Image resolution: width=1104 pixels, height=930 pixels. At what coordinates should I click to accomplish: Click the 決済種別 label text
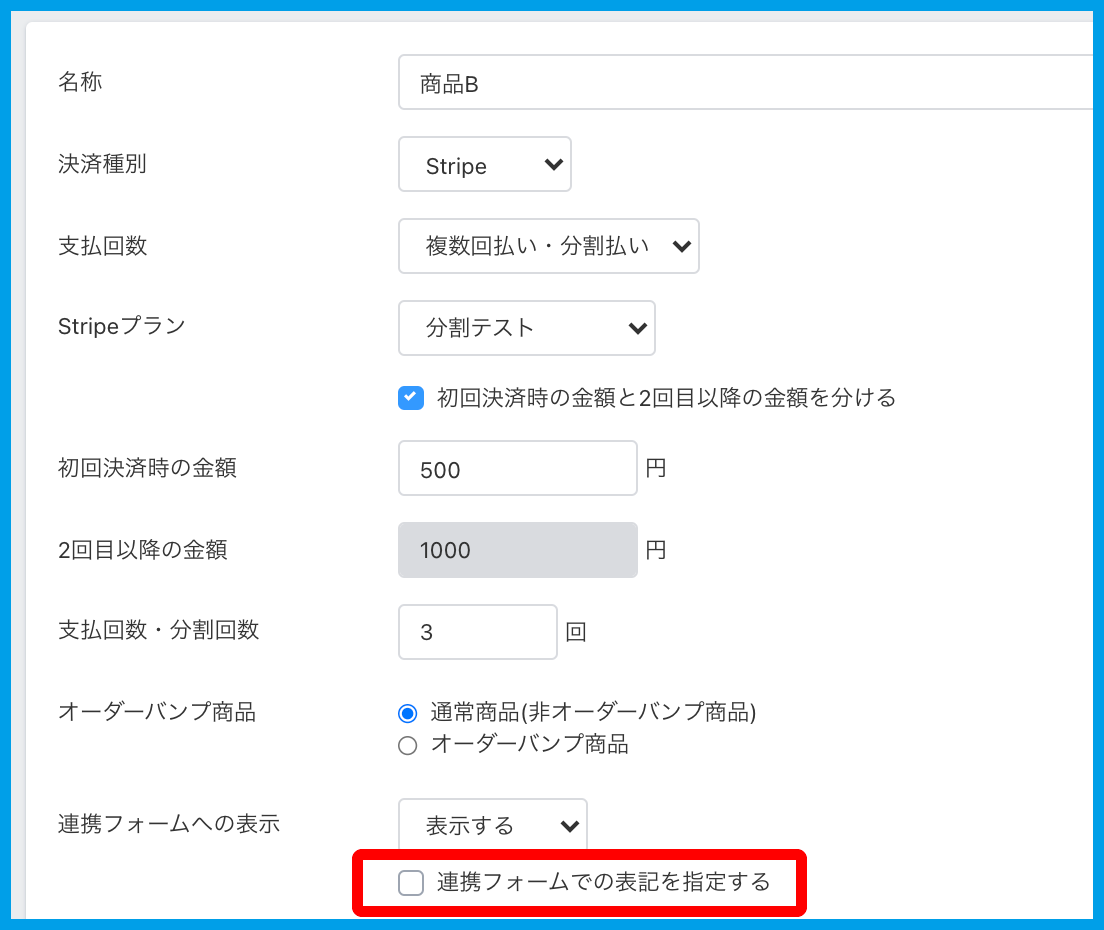tap(102, 164)
